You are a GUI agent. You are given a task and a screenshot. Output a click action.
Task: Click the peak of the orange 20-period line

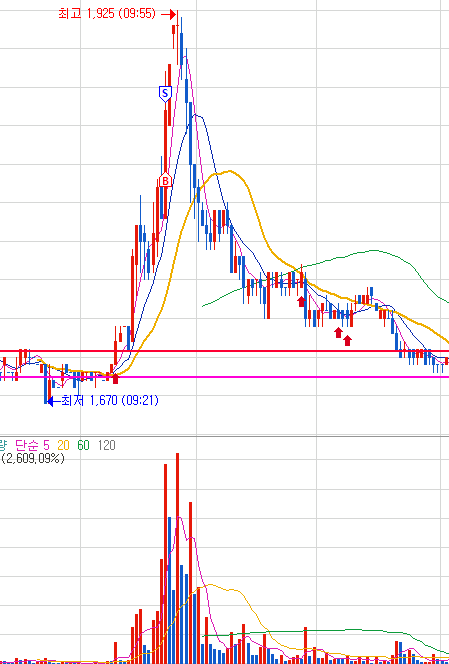point(230,171)
